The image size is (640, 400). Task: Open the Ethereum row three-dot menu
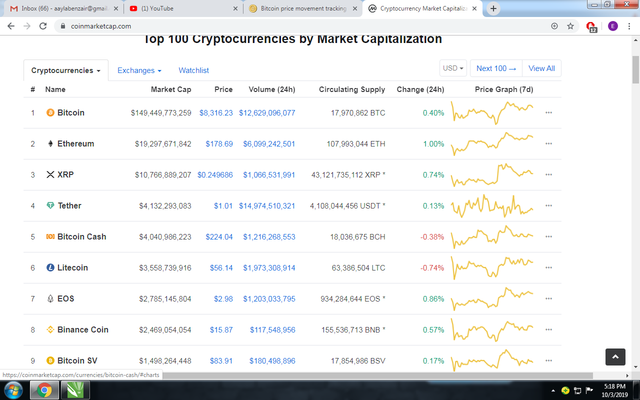[x=549, y=144]
